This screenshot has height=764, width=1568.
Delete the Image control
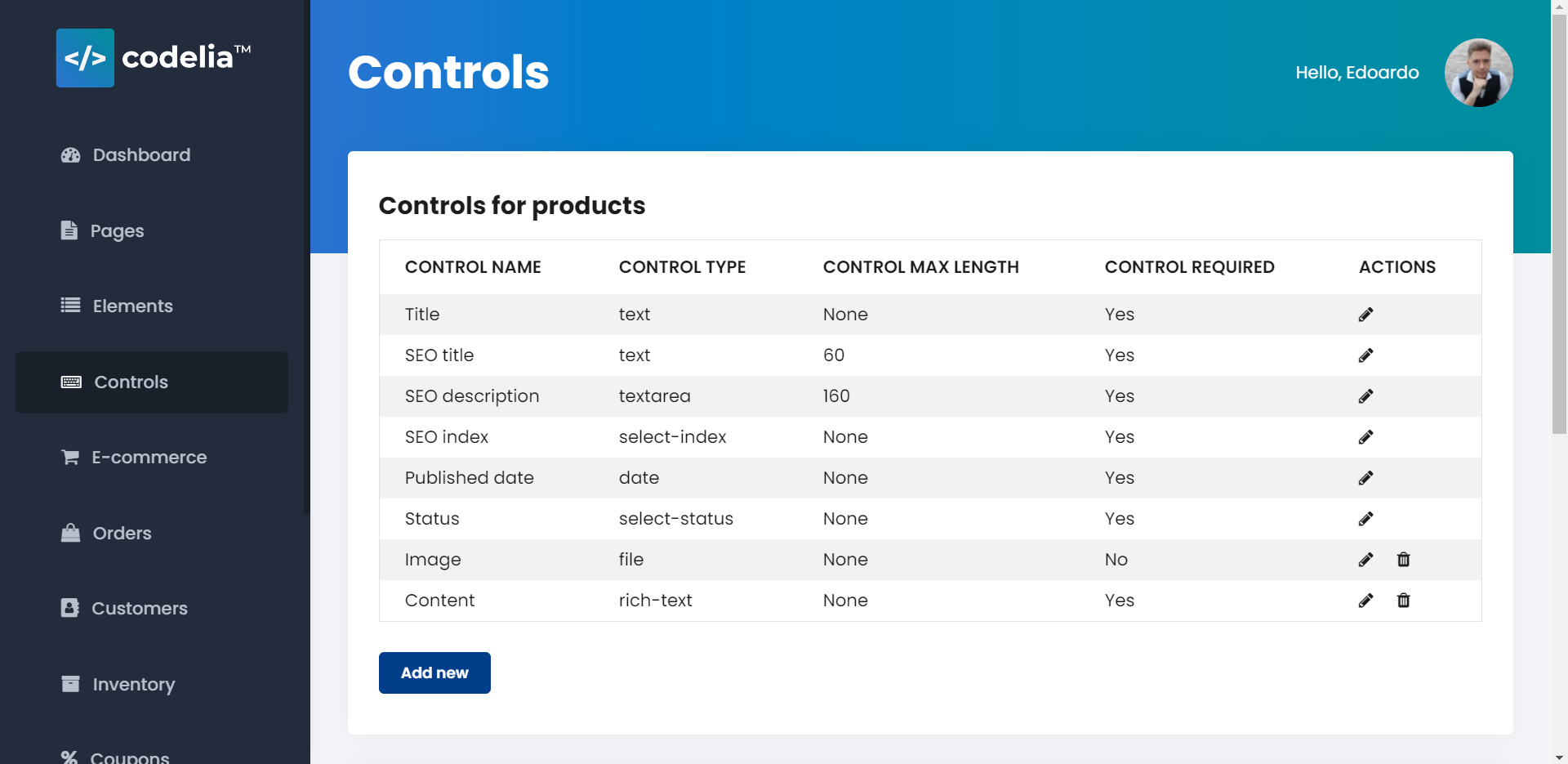pyautogui.click(x=1403, y=560)
